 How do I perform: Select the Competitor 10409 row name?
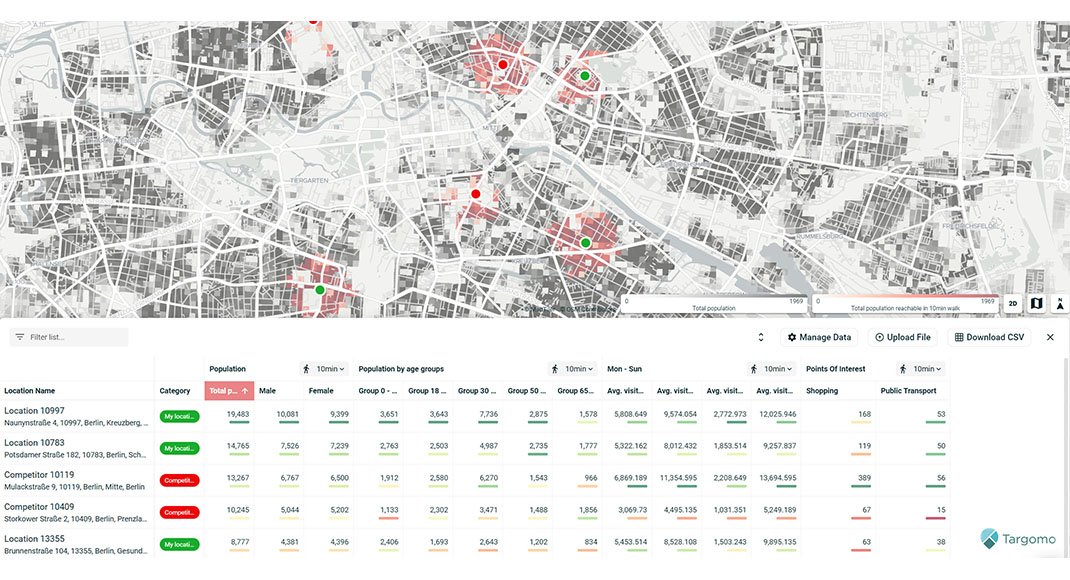coord(39,507)
